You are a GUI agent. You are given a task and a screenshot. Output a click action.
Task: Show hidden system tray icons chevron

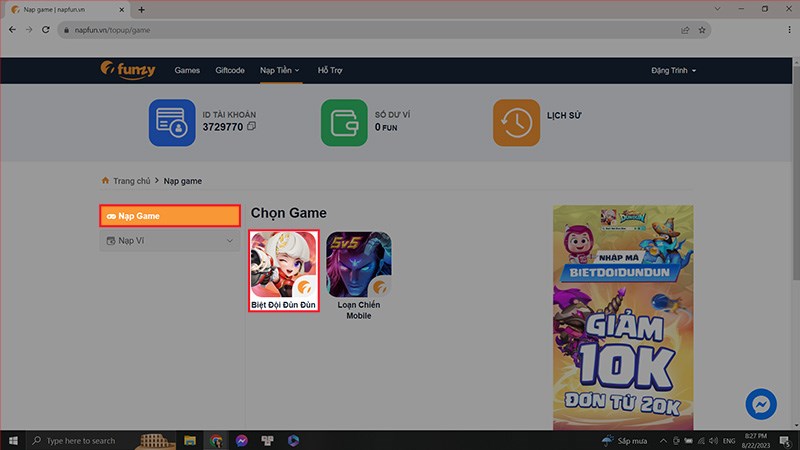[x=663, y=440]
